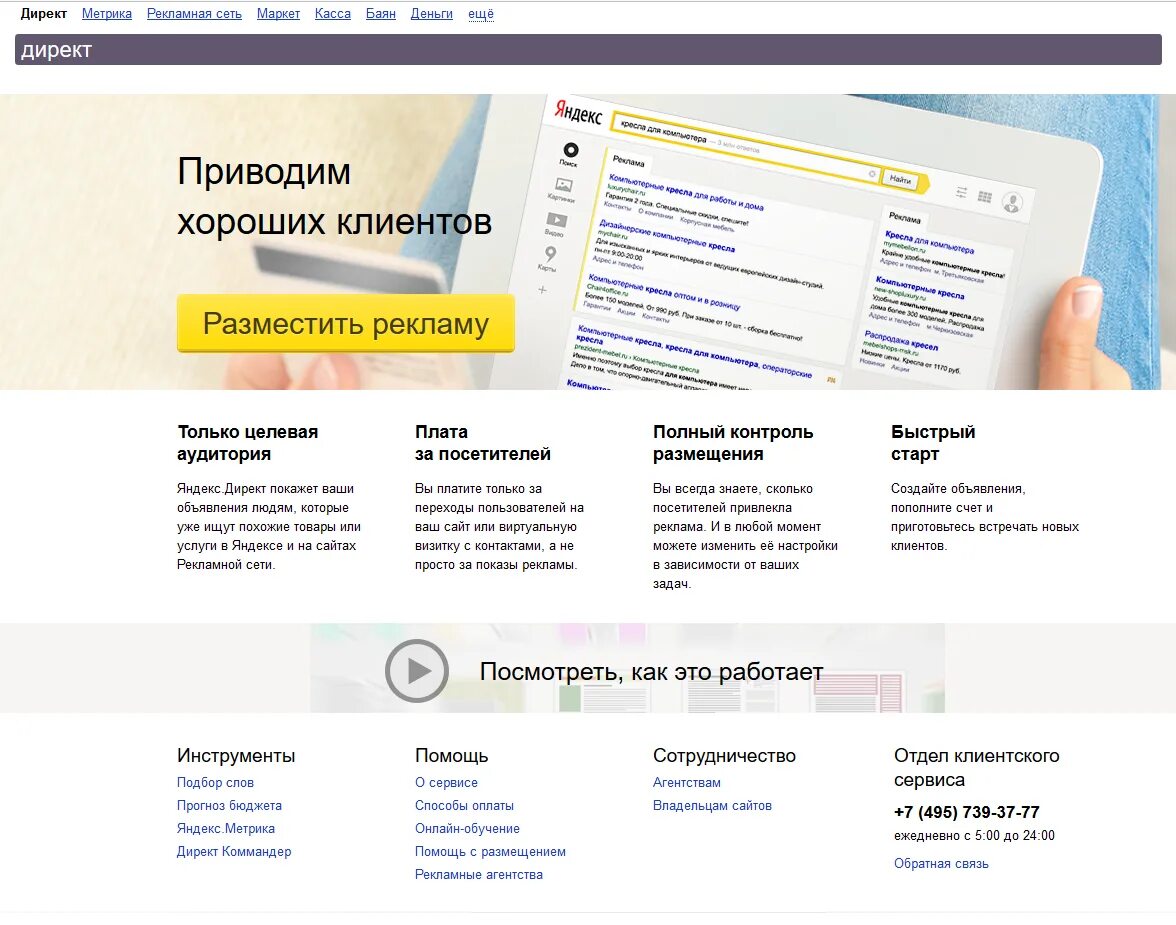
Task: Open the Яндекс.Метрика footer link
Action: [226, 828]
